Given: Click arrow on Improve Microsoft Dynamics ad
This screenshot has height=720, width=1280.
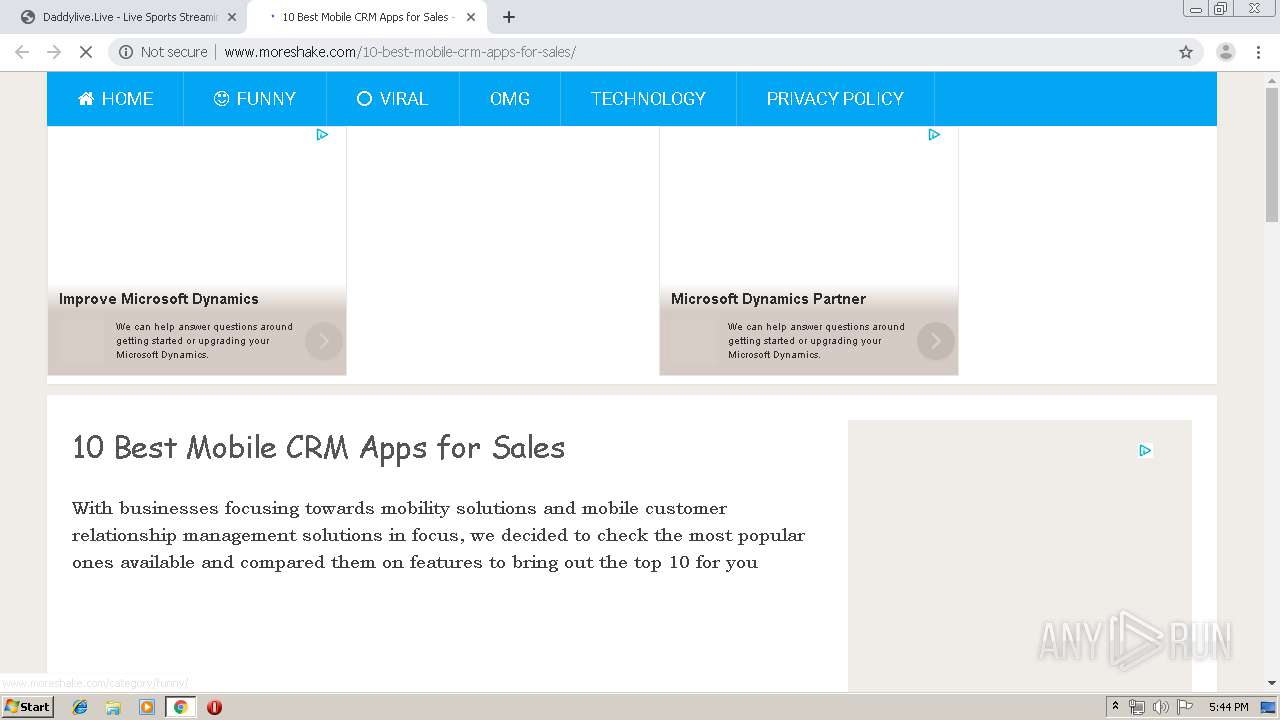Looking at the screenshot, I should pos(324,341).
